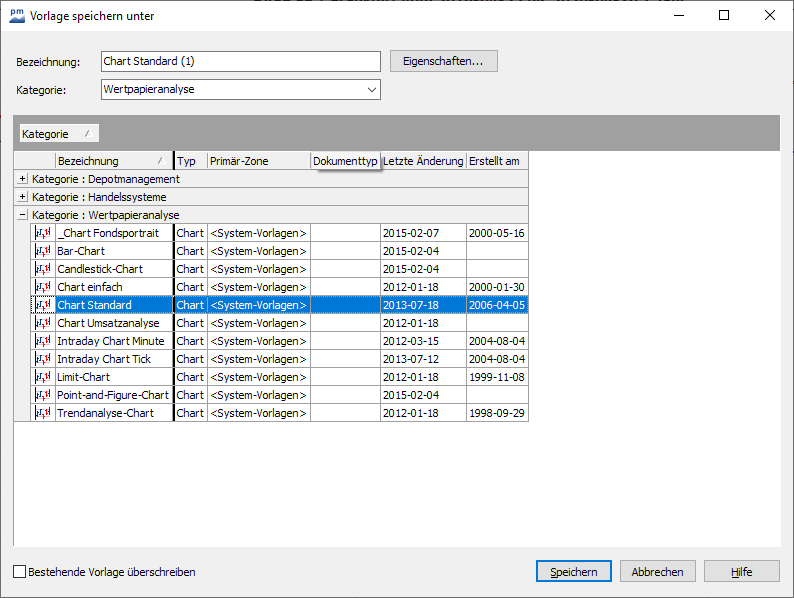
Task: Click the Abbrechen button
Action: click(657, 572)
